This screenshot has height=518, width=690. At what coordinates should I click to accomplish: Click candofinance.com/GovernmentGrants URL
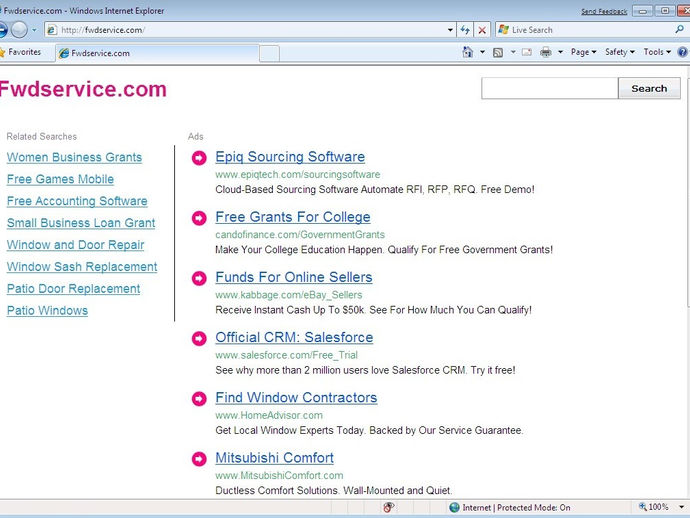(300, 235)
